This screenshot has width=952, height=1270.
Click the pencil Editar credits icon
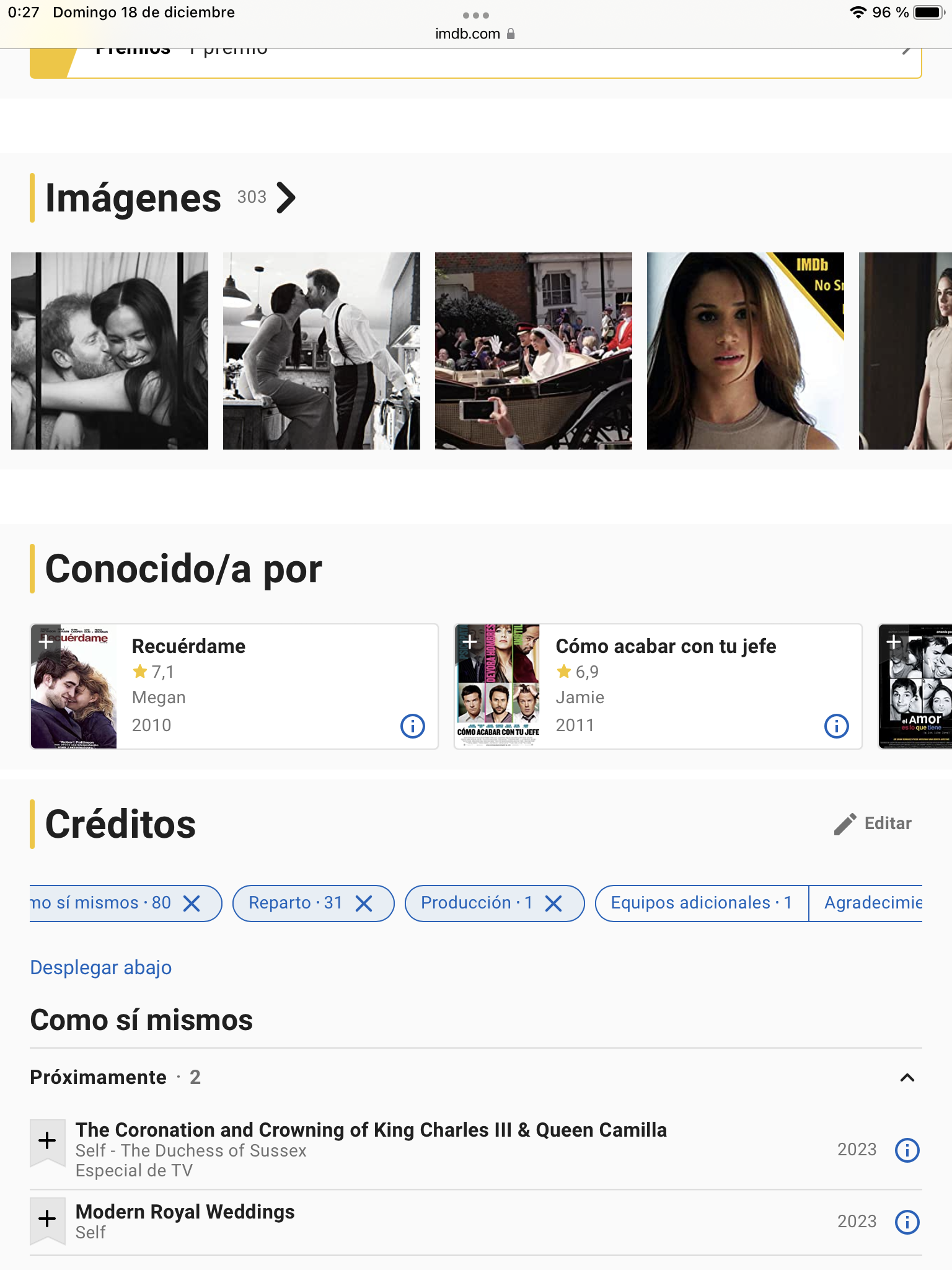tap(845, 824)
